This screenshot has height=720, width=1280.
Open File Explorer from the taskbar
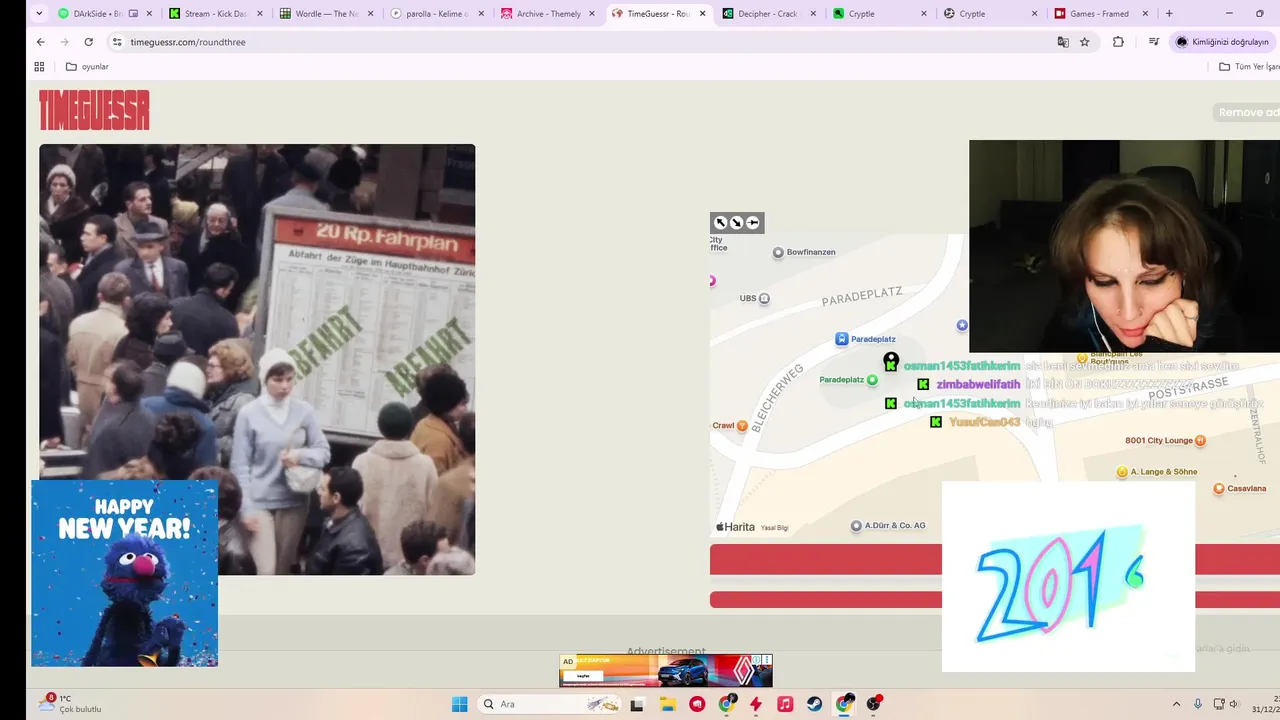click(x=667, y=704)
